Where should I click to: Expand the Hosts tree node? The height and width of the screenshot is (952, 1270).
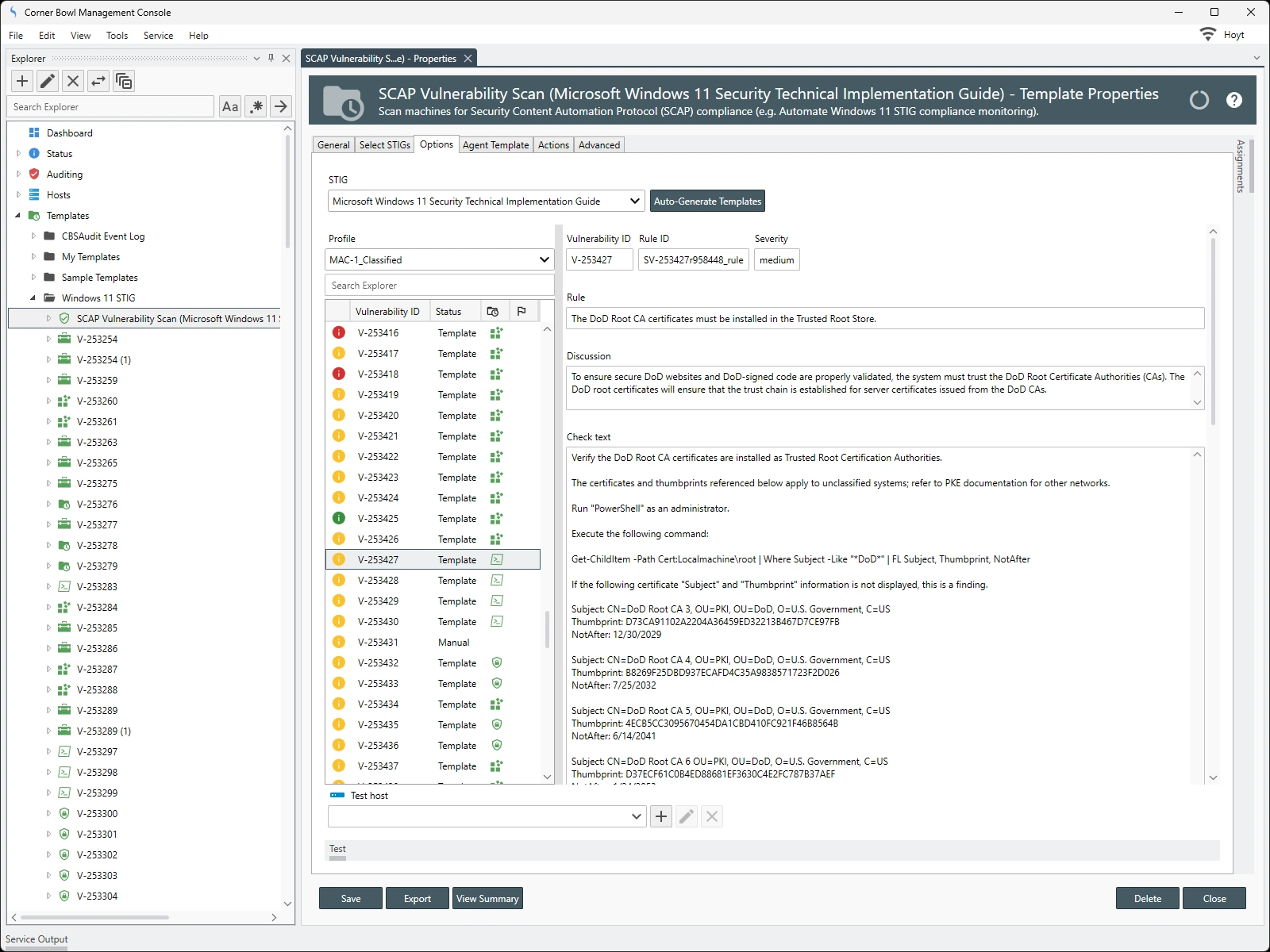click(18, 195)
